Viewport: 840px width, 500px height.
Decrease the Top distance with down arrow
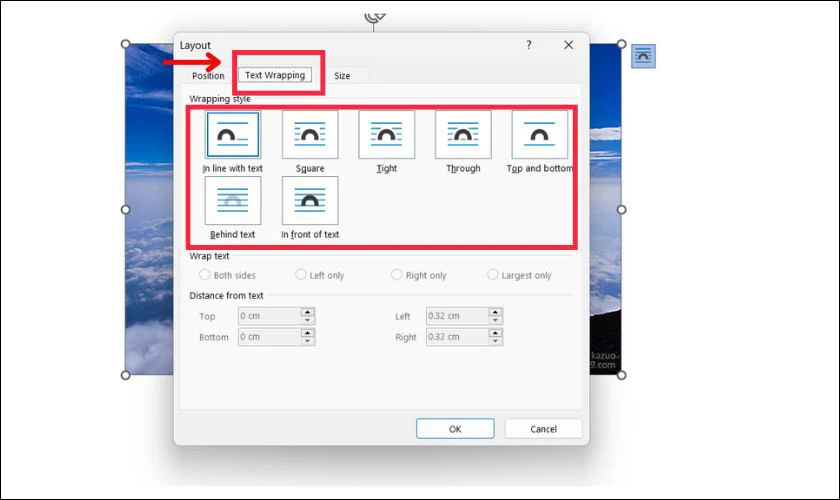point(308,320)
